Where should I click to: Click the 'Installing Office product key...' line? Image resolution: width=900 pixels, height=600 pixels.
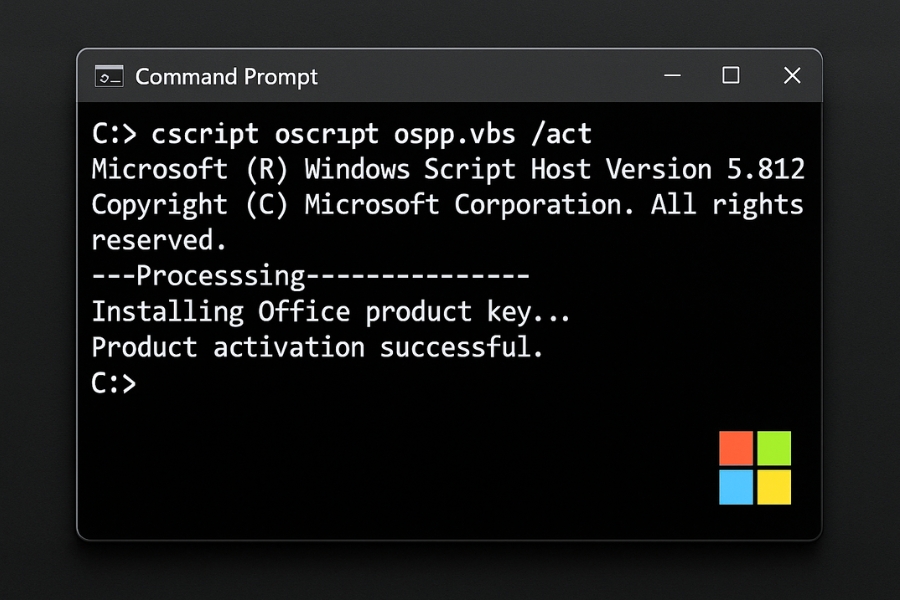point(331,312)
